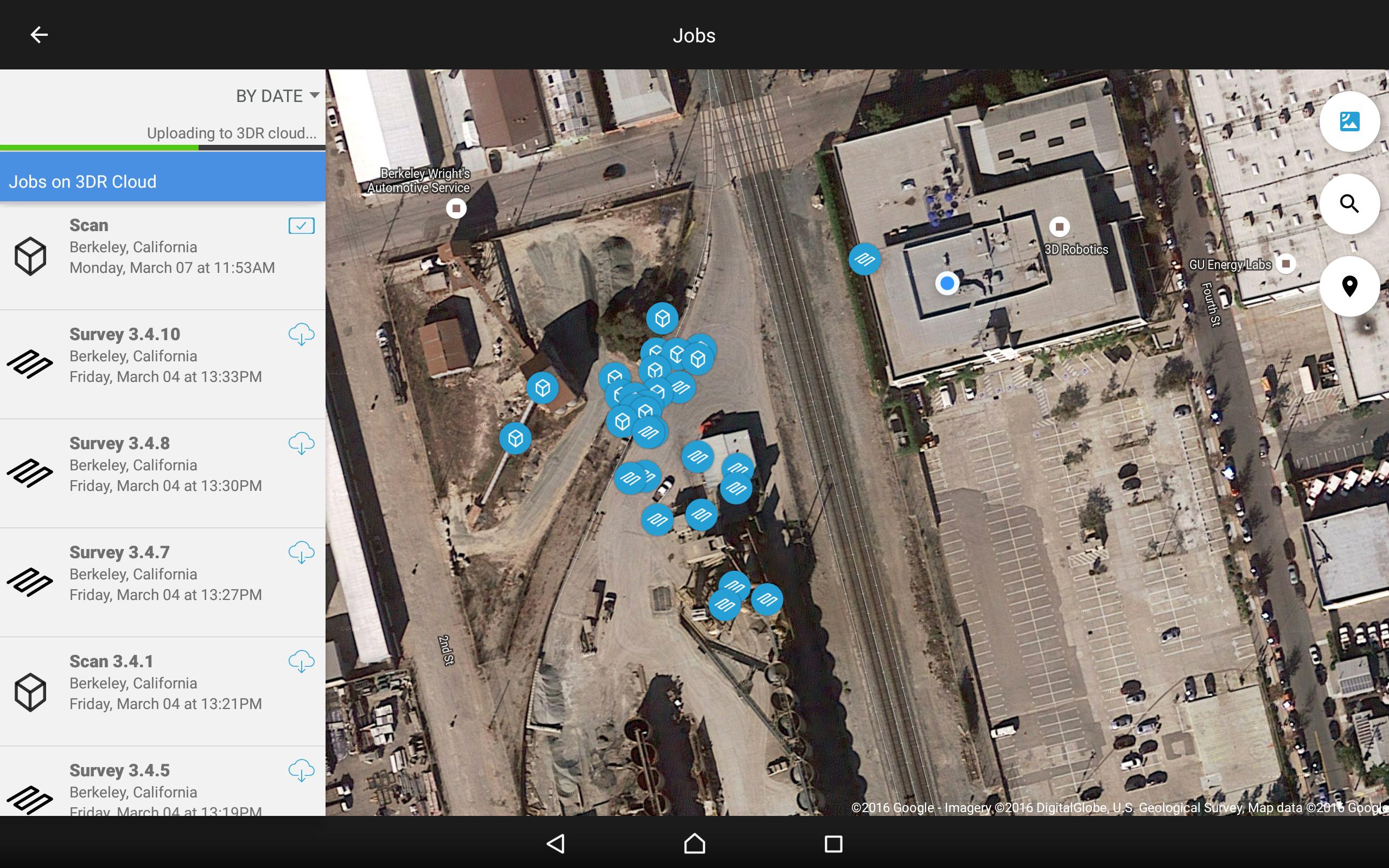
Task: Select the survey marker on 3D Robotics roof
Action: (x=864, y=259)
